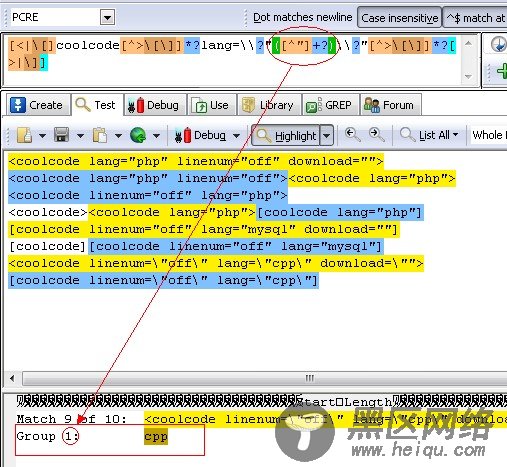Image resolution: width=507 pixels, height=467 pixels.
Task: Expand the globe icon dropdown arrow
Action: (x=156, y=136)
